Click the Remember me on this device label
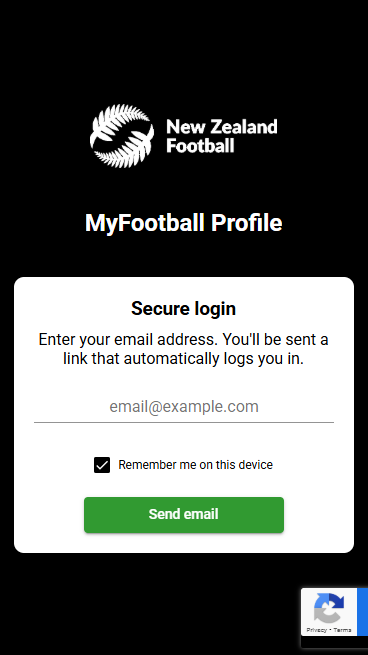 coord(195,465)
